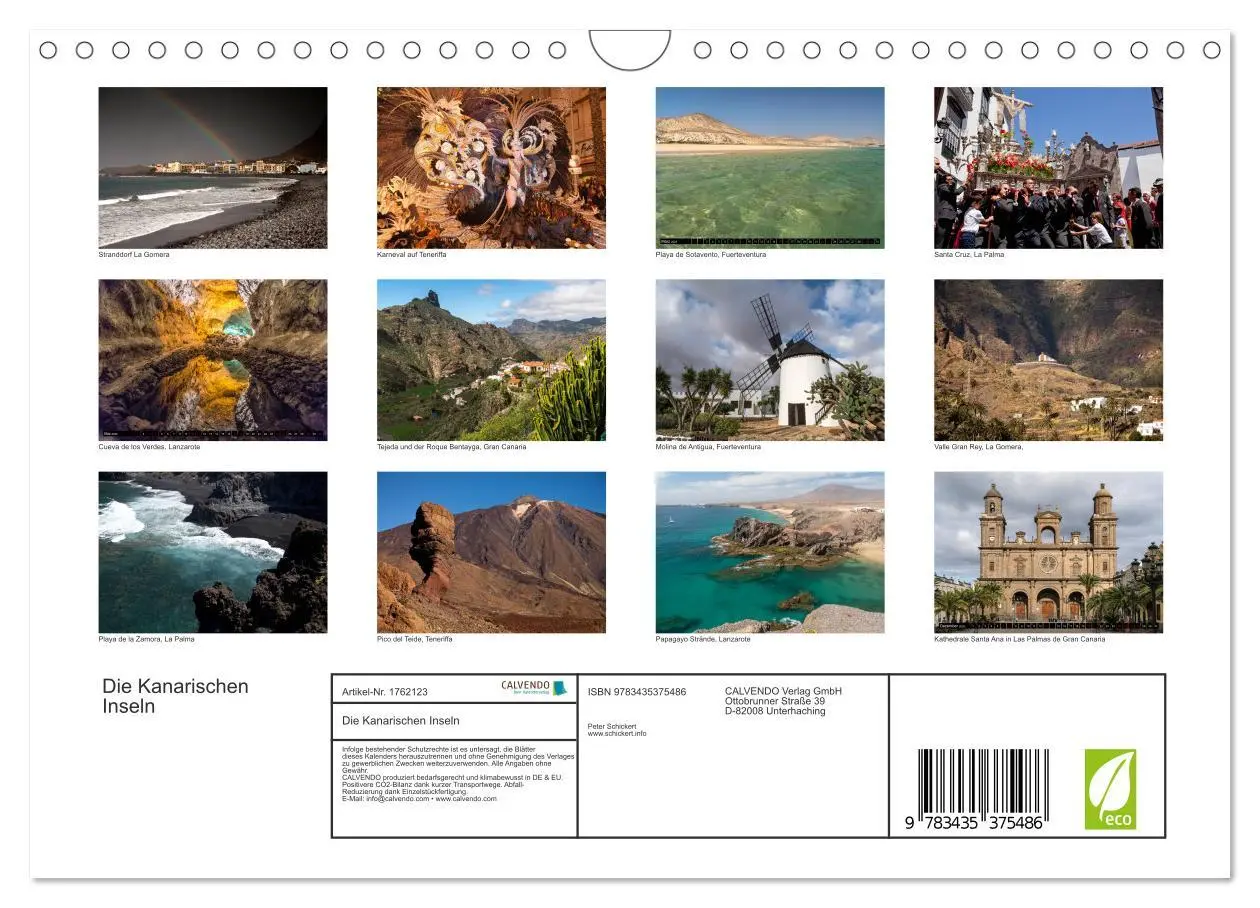
Task: Click the Pico del Teide photo
Action: (x=491, y=552)
